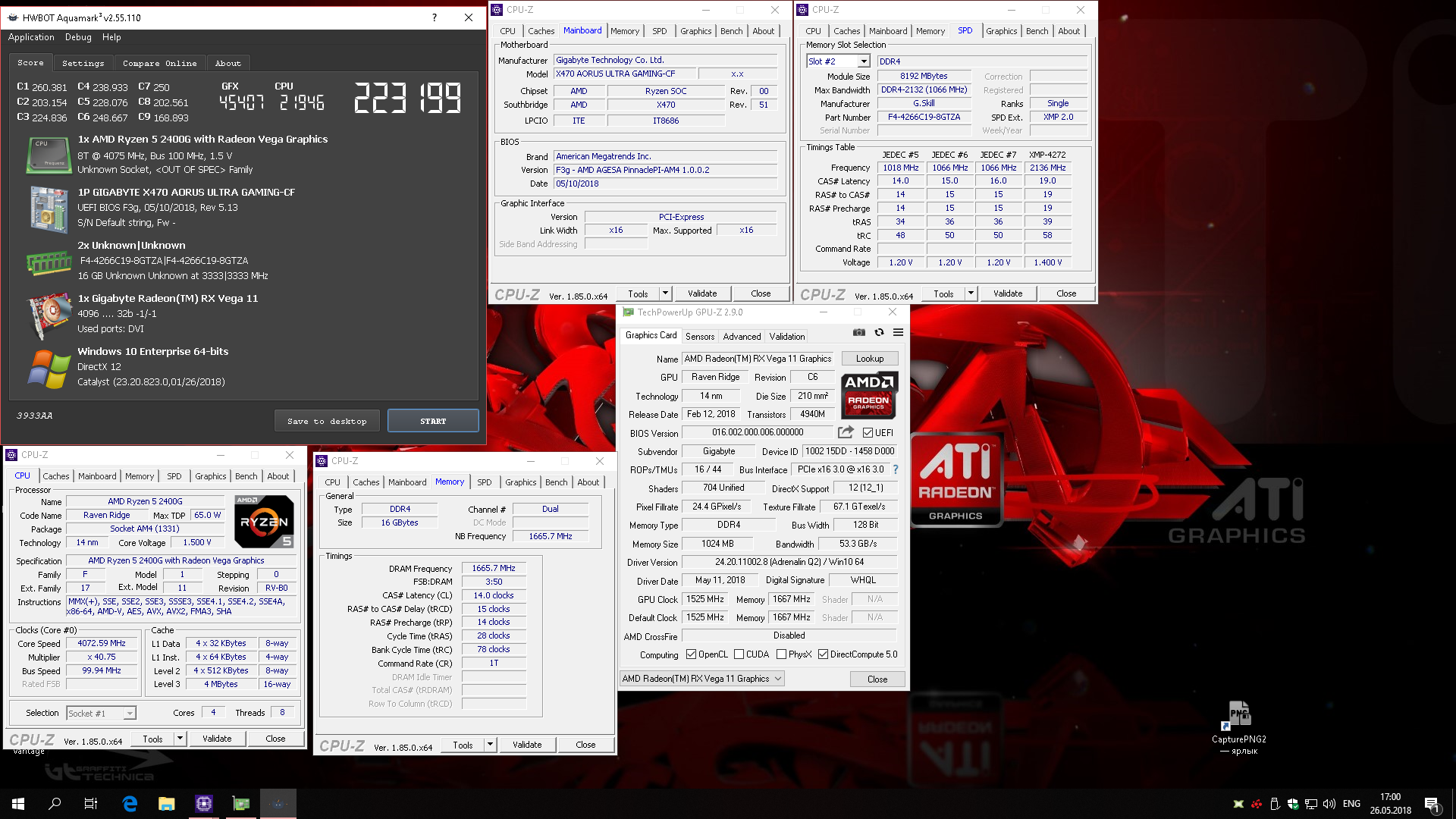Expand Tools arrow in CPU-Z Memory window
1456x819 pixels.
490,745
